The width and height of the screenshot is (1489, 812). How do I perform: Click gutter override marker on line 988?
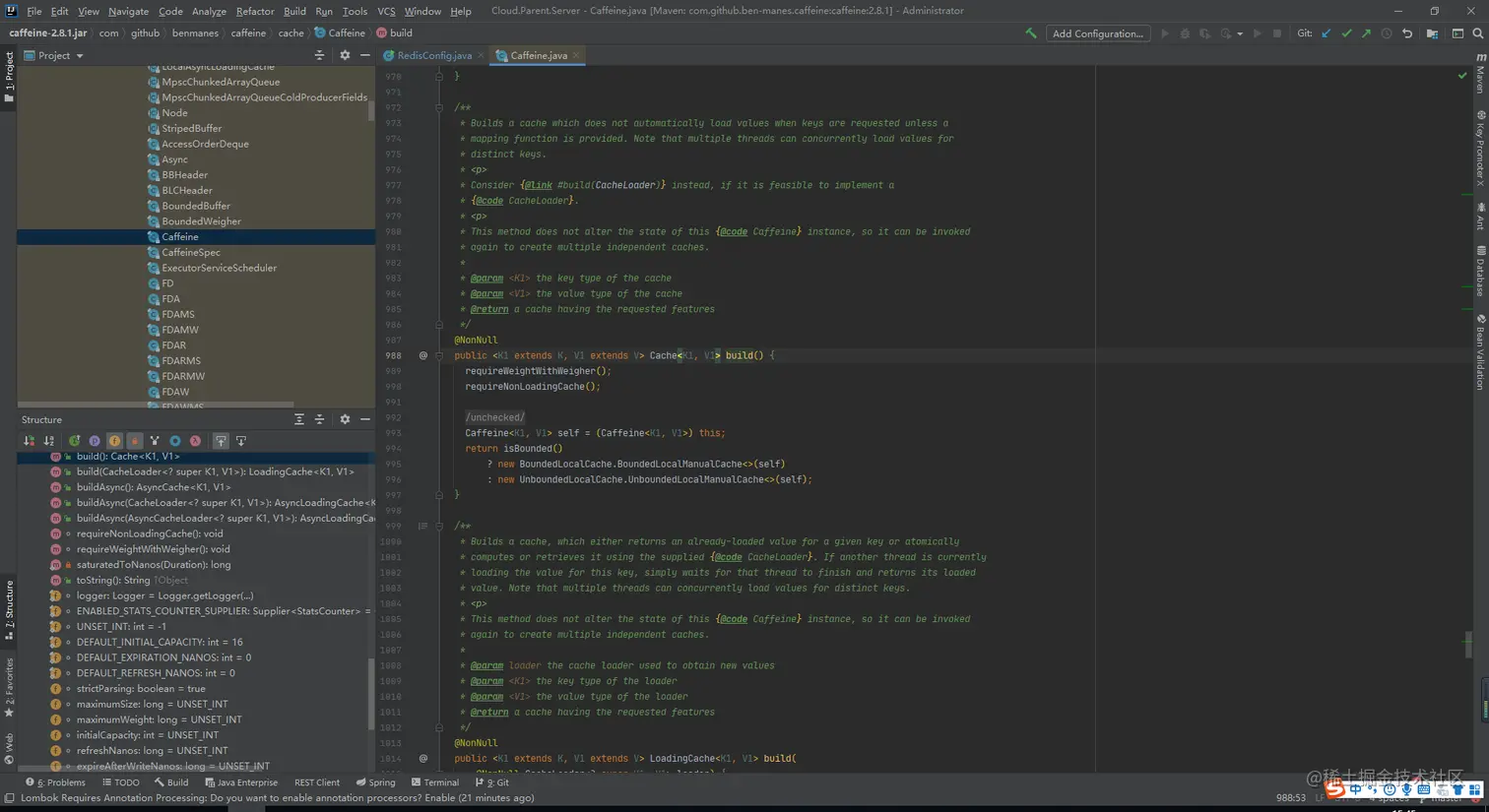tap(423, 355)
